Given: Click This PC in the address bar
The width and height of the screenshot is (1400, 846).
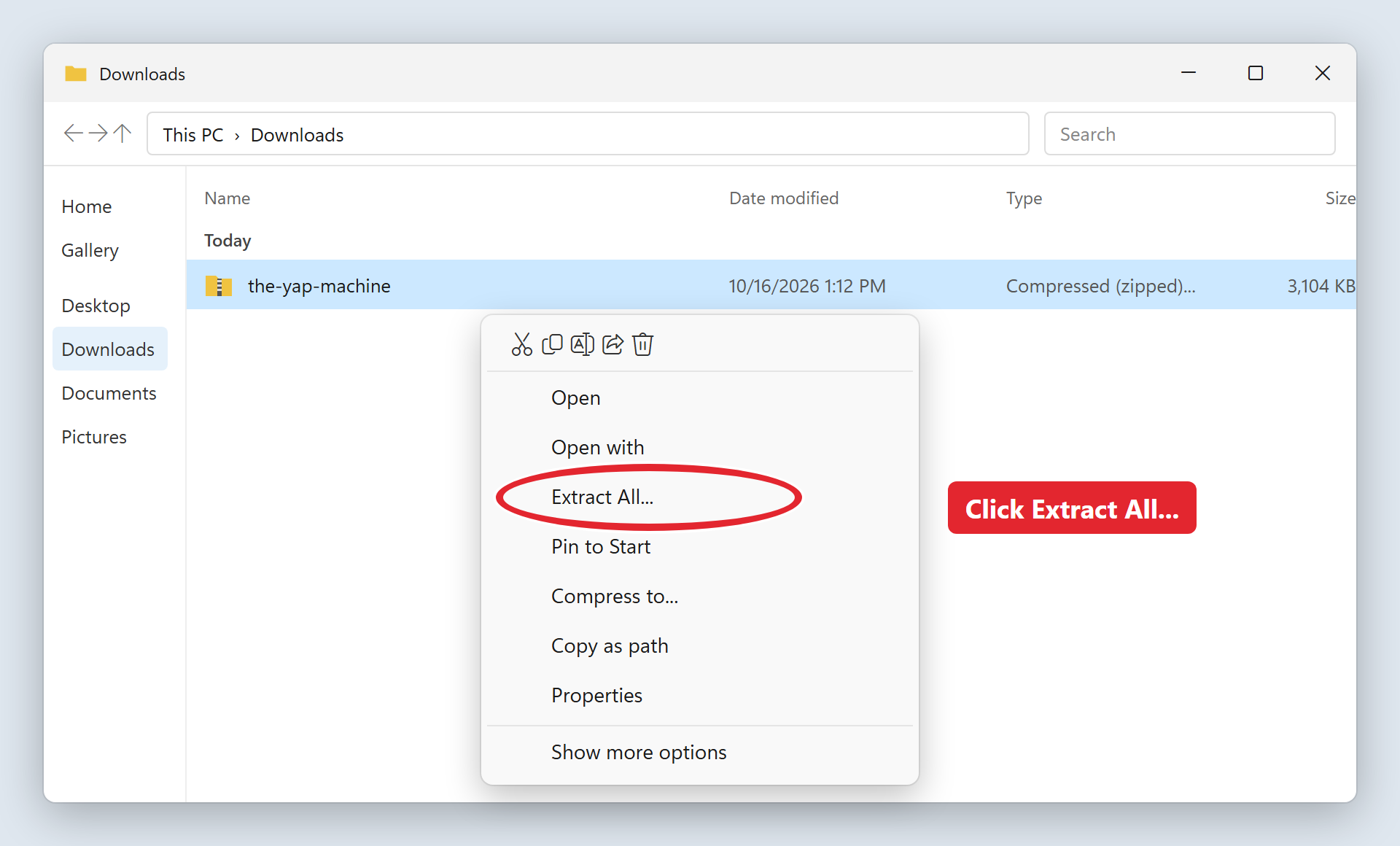Looking at the screenshot, I should [193, 135].
